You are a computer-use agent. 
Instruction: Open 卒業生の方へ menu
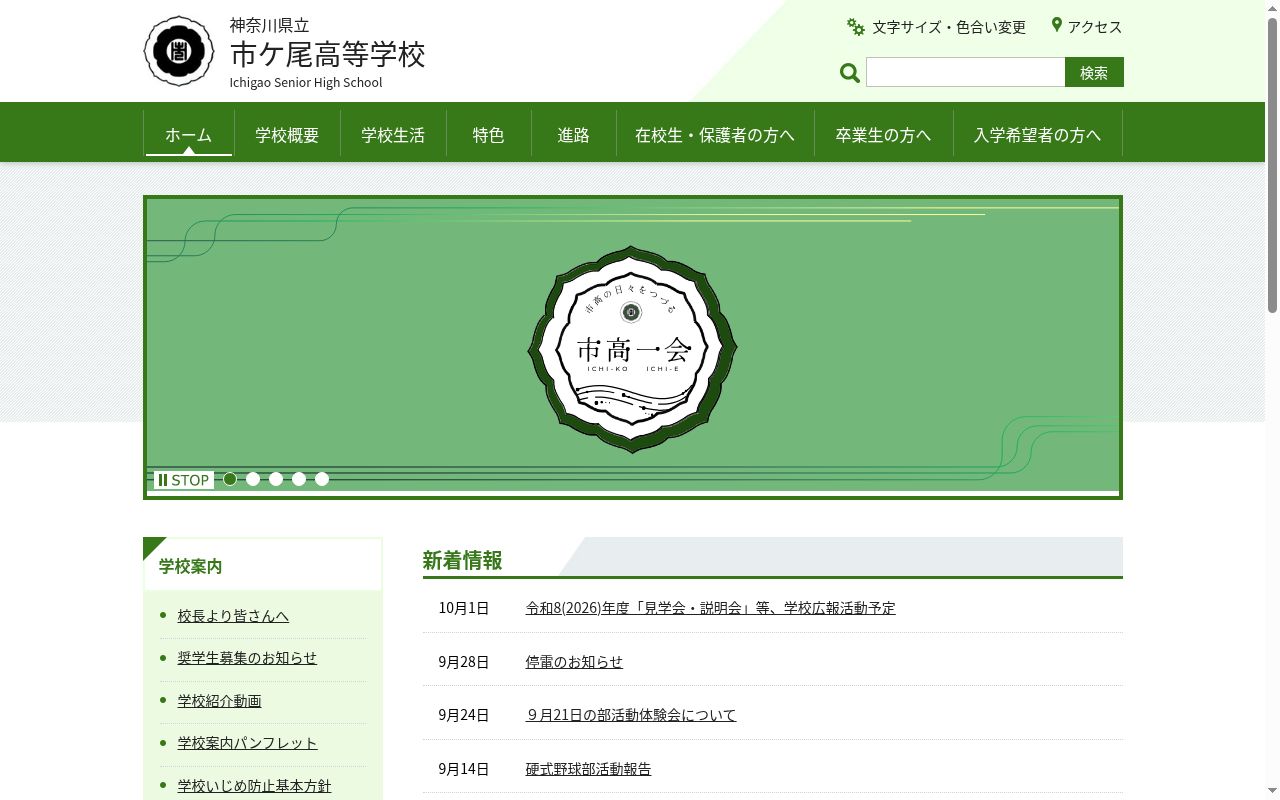pyautogui.click(x=883, y=134)
